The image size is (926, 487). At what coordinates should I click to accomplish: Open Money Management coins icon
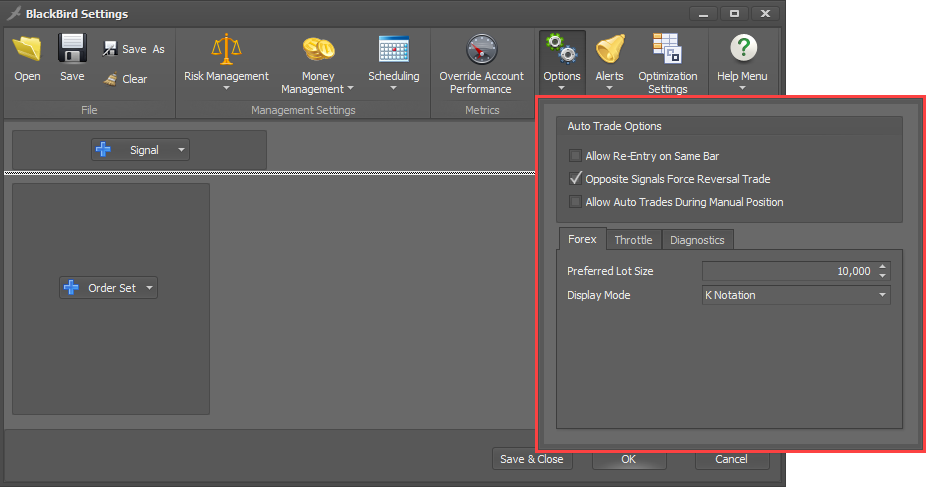click(318, 50)
